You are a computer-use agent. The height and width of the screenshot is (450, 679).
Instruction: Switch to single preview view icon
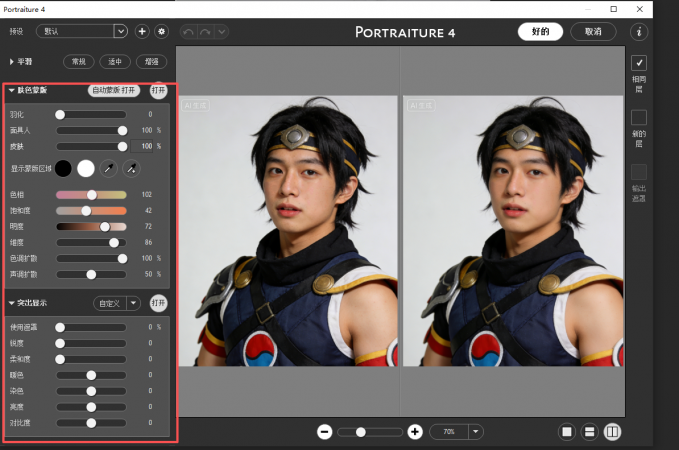(x=567, y=432)
